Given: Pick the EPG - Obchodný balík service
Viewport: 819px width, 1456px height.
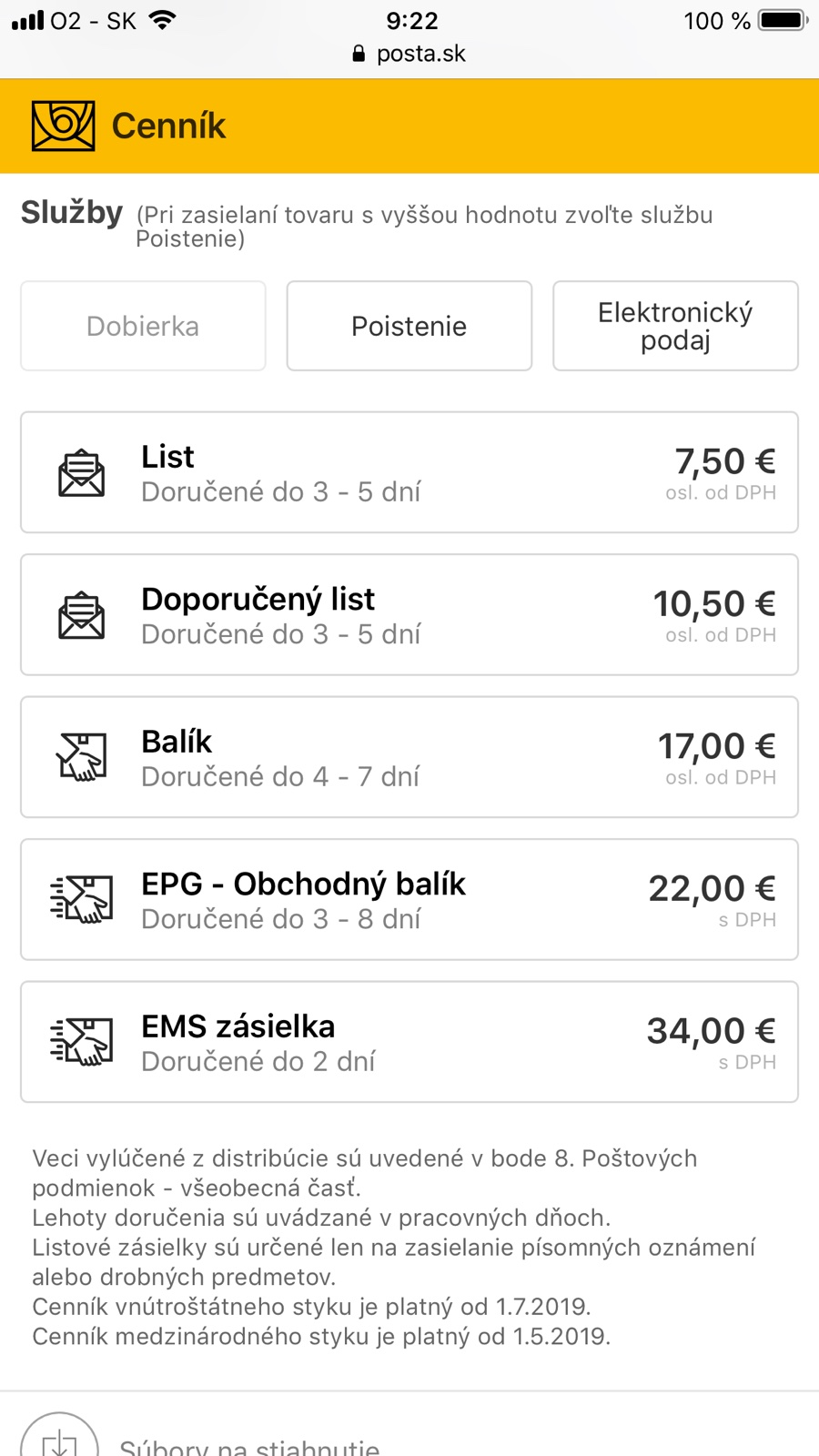Looking at the screenshot, I should [x=409, y=899].
